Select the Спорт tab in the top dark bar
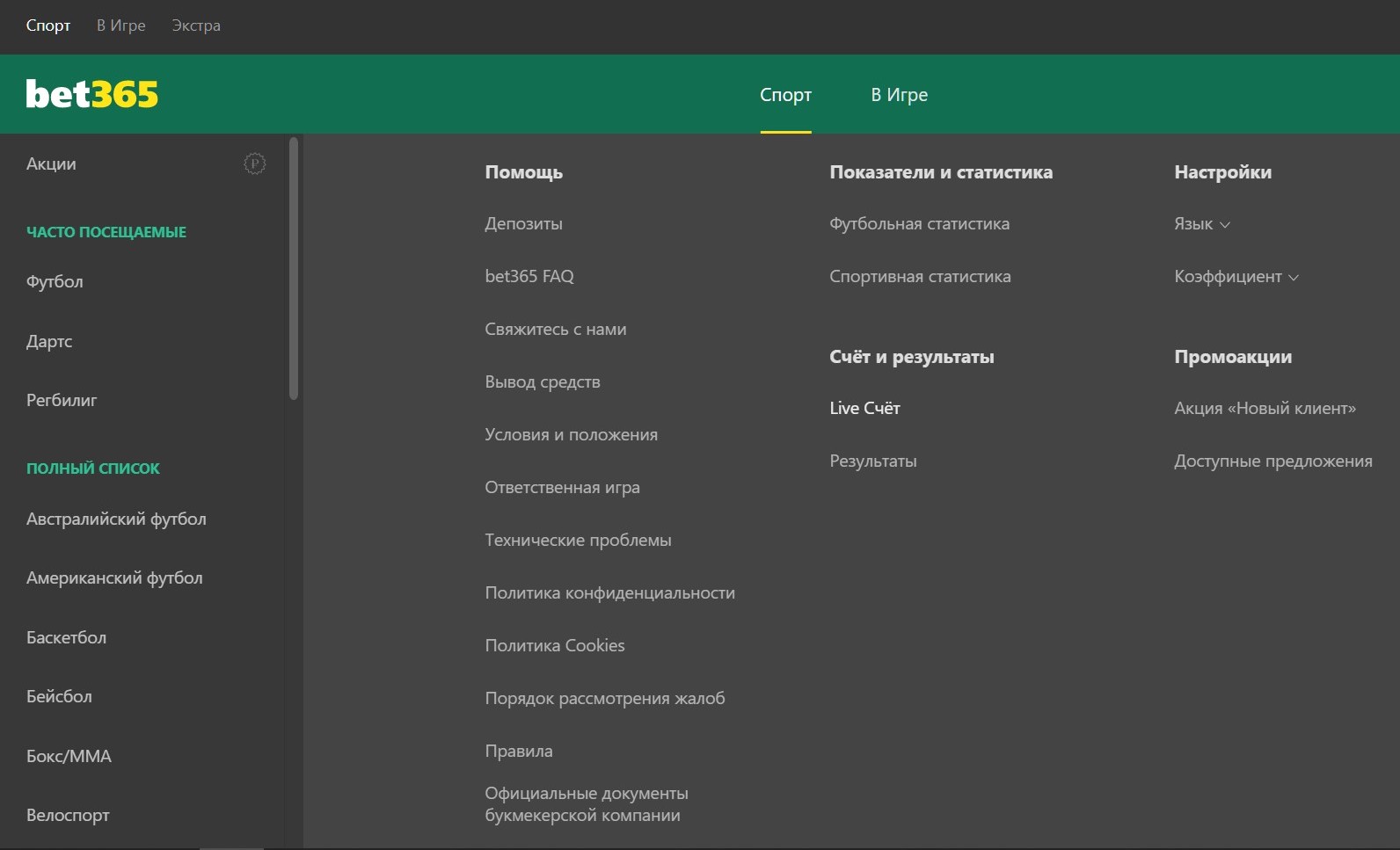 point(48,25)
